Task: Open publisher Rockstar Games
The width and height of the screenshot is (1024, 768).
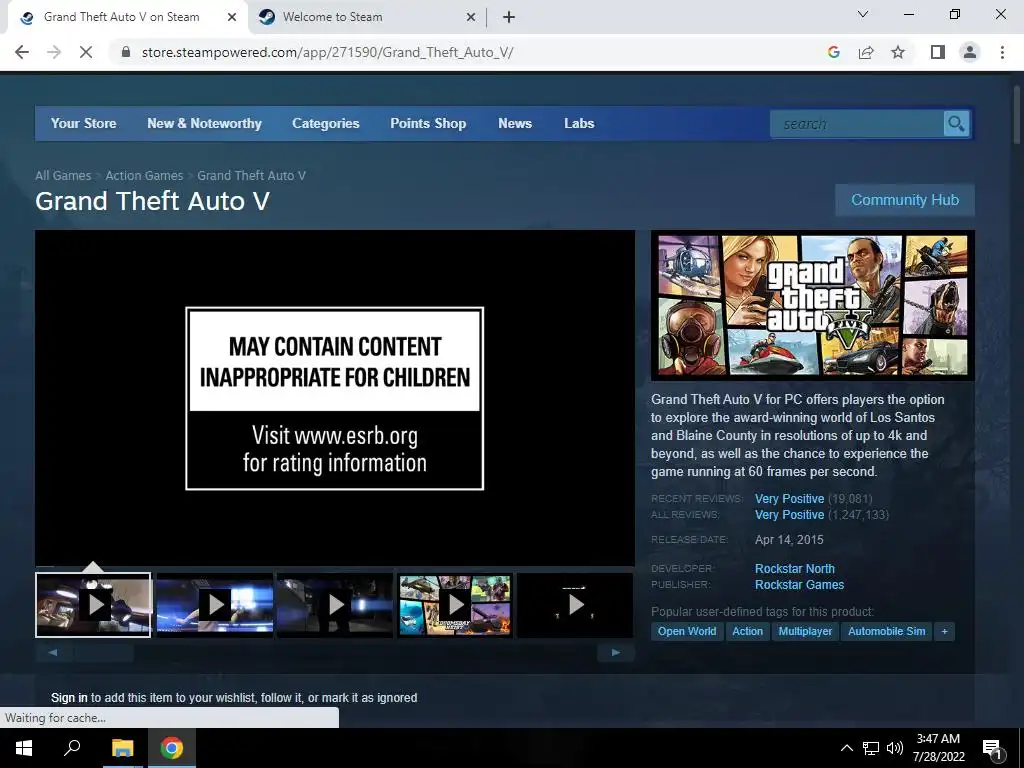Action: [799, 585]
